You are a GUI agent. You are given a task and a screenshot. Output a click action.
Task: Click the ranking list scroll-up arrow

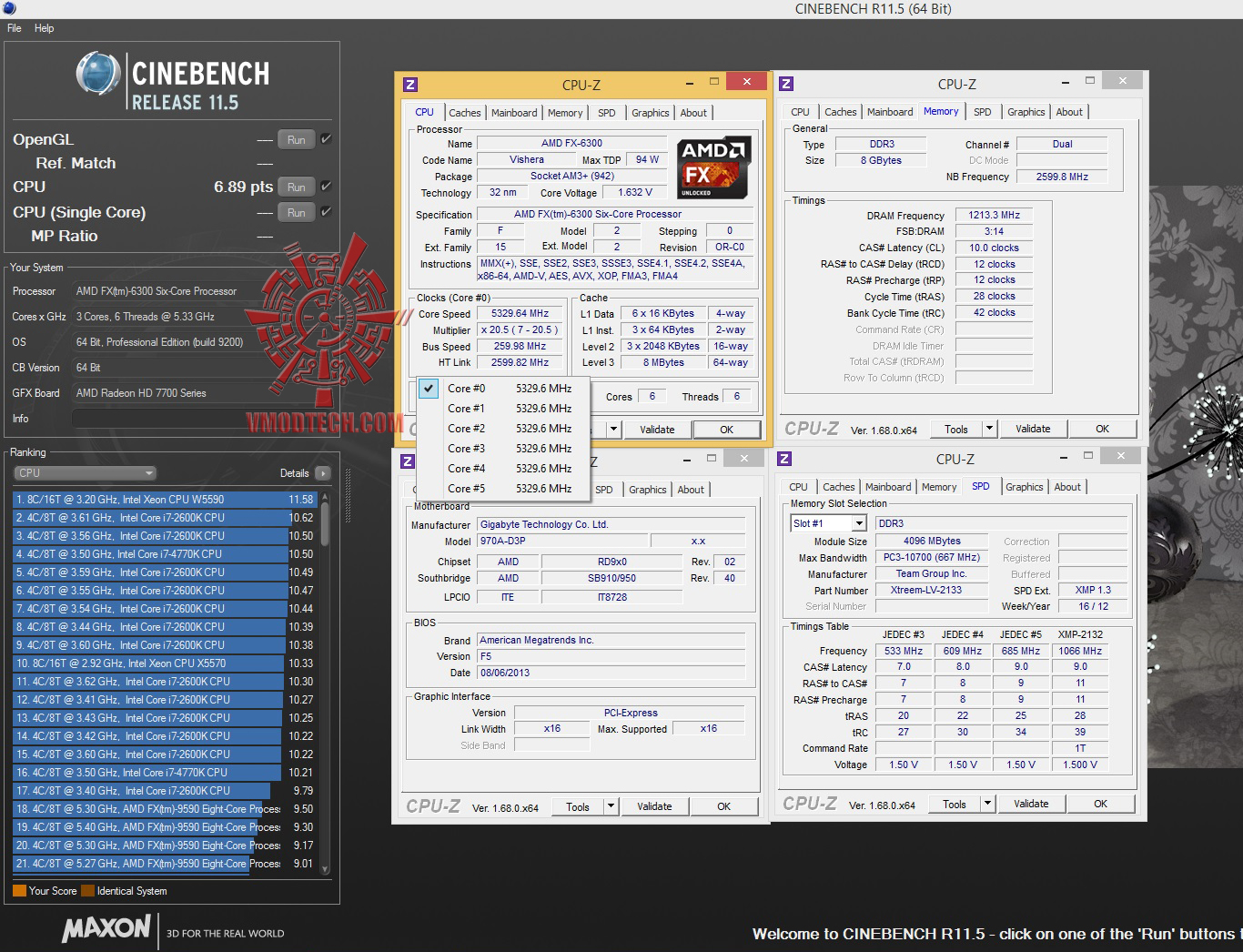click(x=325, y=499)
